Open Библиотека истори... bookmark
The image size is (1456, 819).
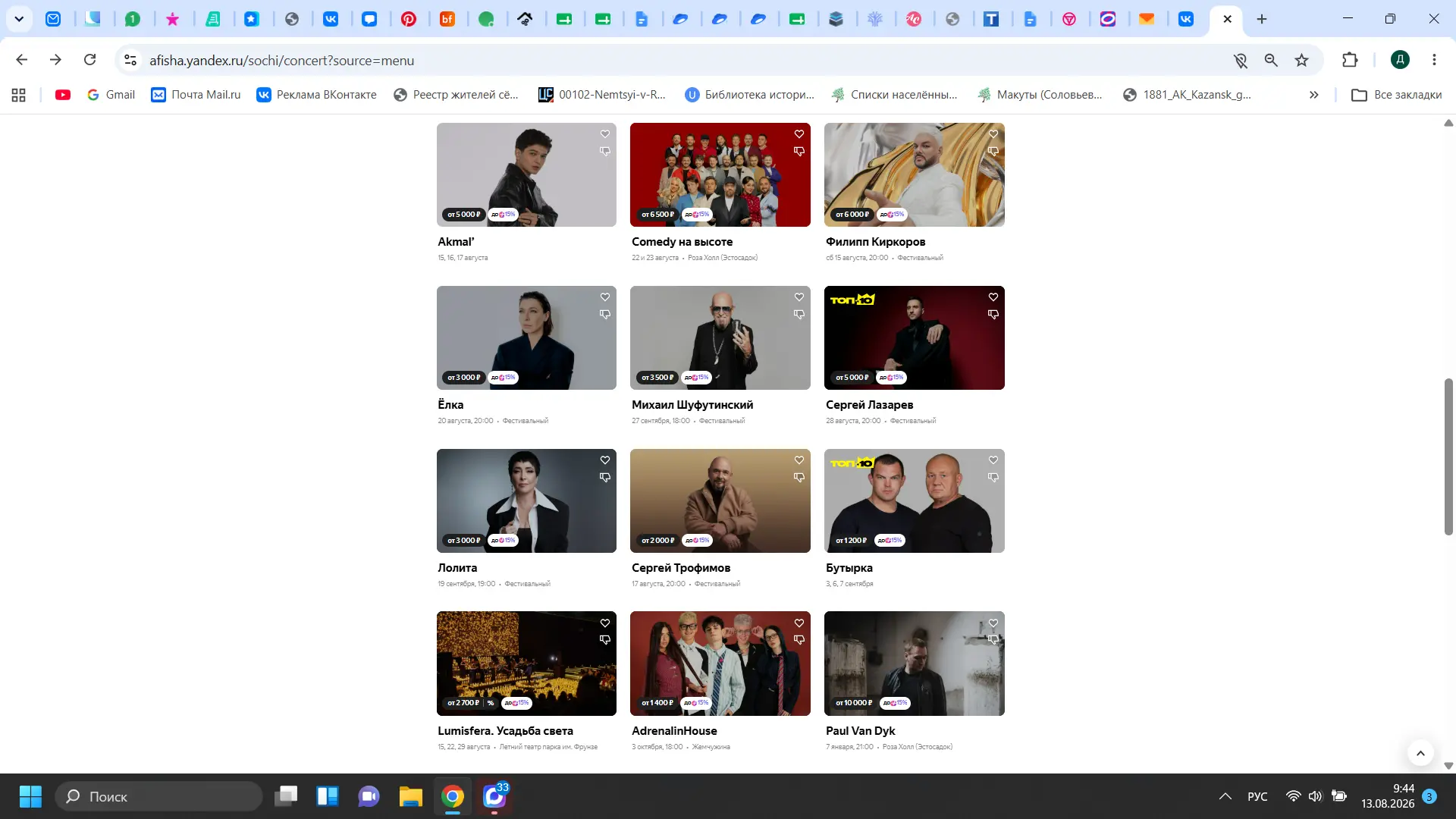pyautogui.click(x=749, y=95)
